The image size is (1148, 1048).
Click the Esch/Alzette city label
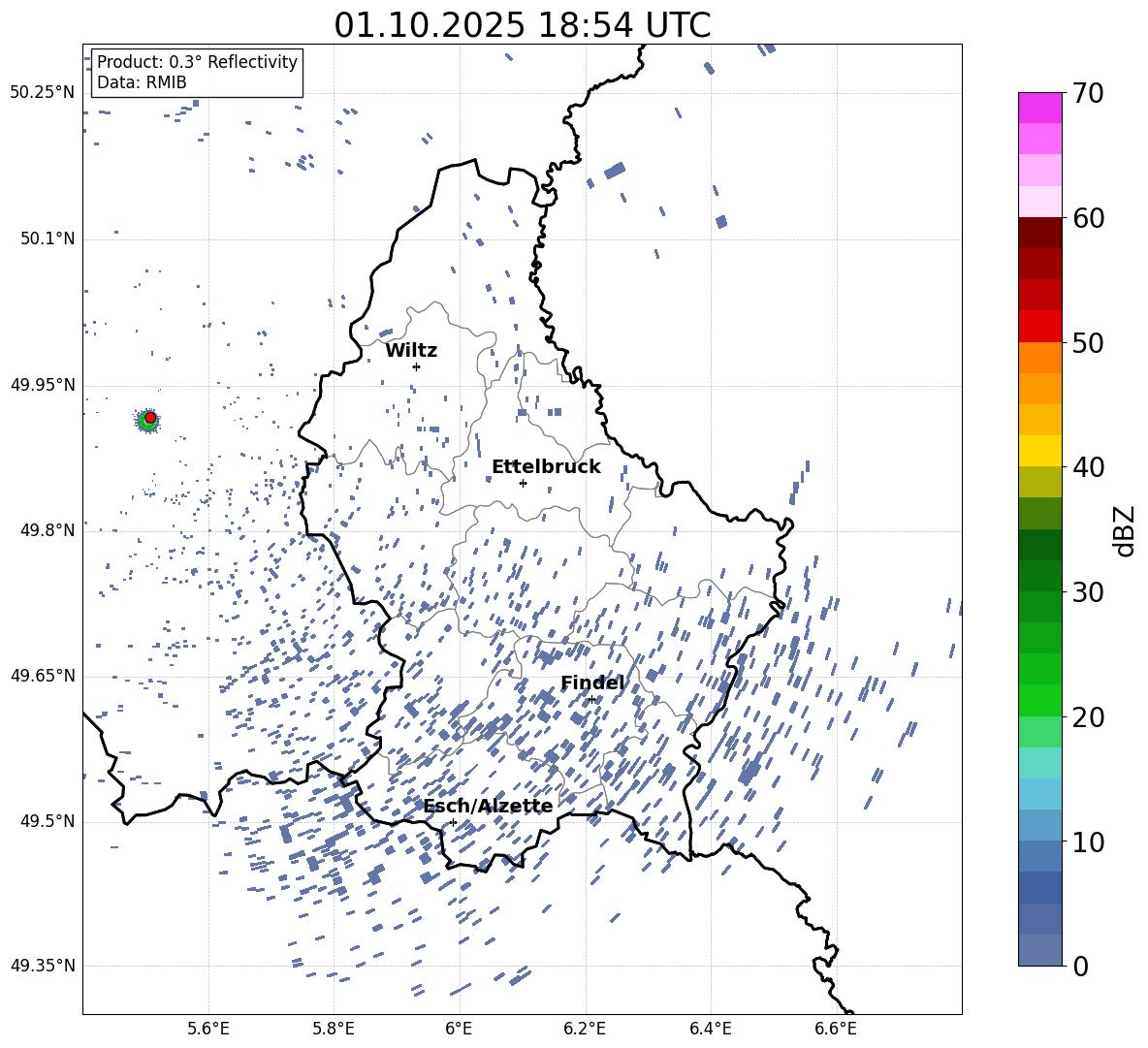point(488,807)
